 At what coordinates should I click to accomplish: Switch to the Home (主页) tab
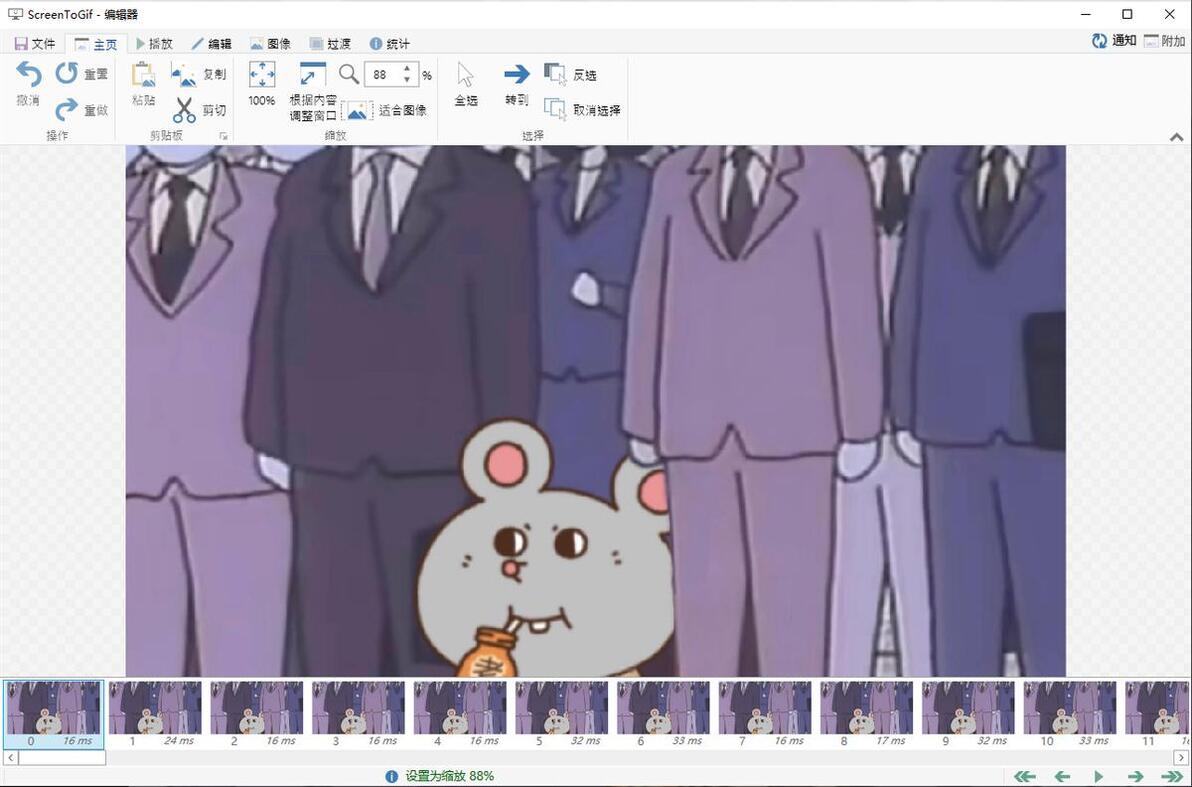point(96,44)
